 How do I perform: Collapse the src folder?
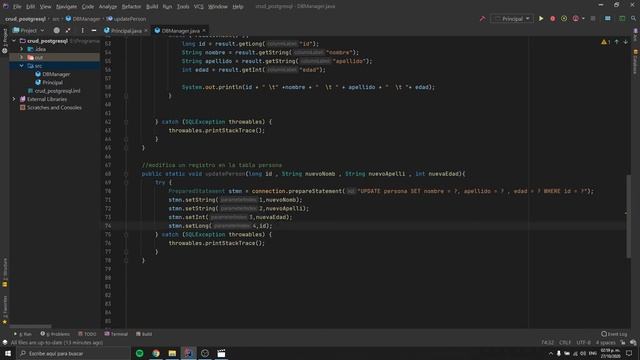(22, 66)
